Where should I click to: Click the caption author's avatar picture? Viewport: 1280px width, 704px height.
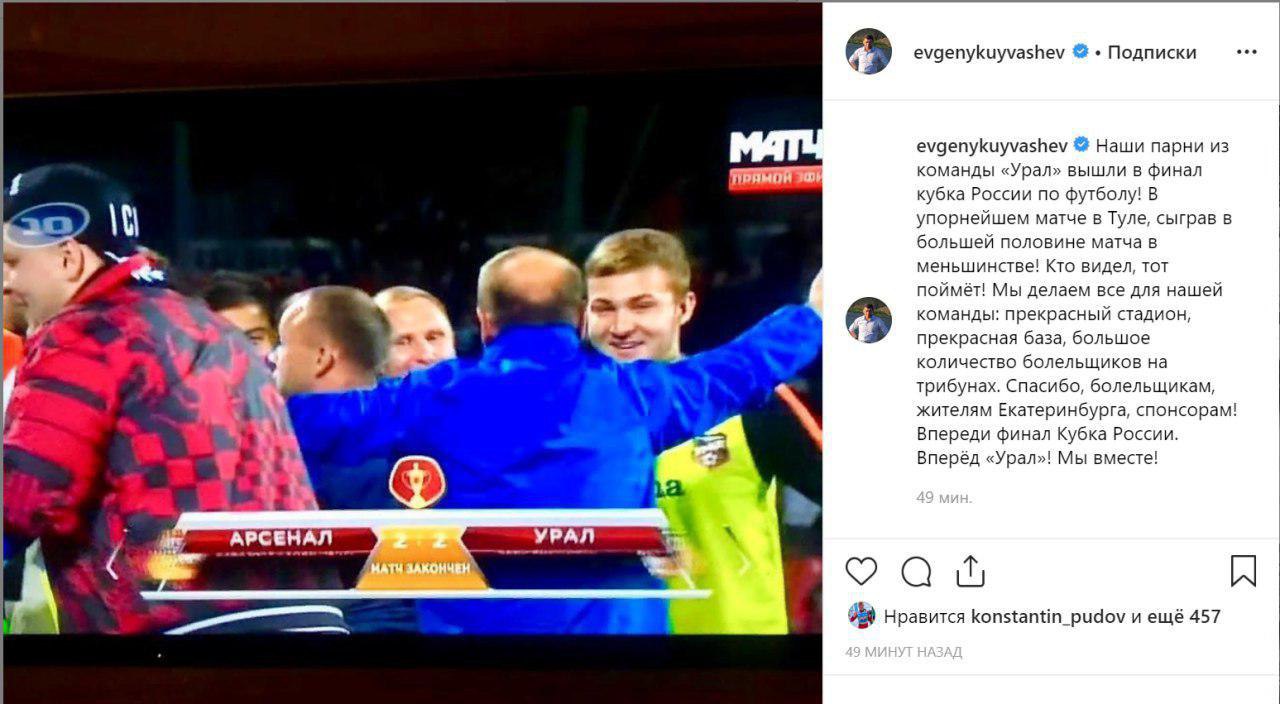click(x=868, y=320)
